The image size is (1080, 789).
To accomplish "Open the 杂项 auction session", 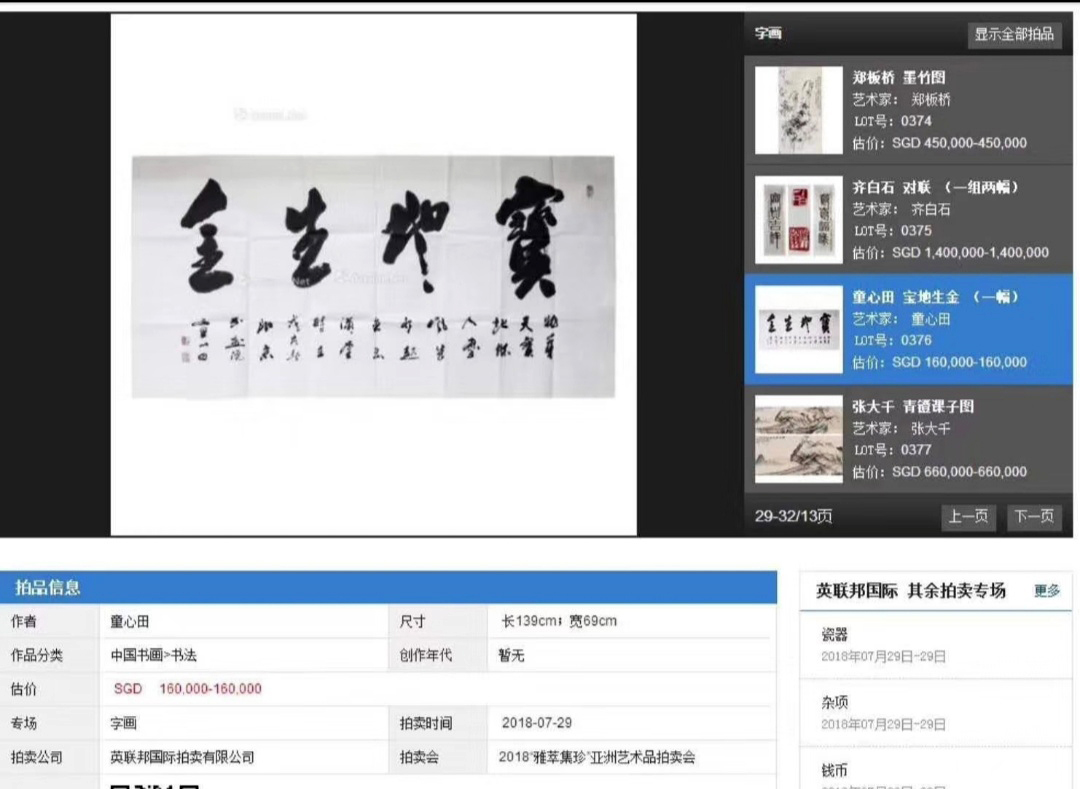I will [834, 703].
